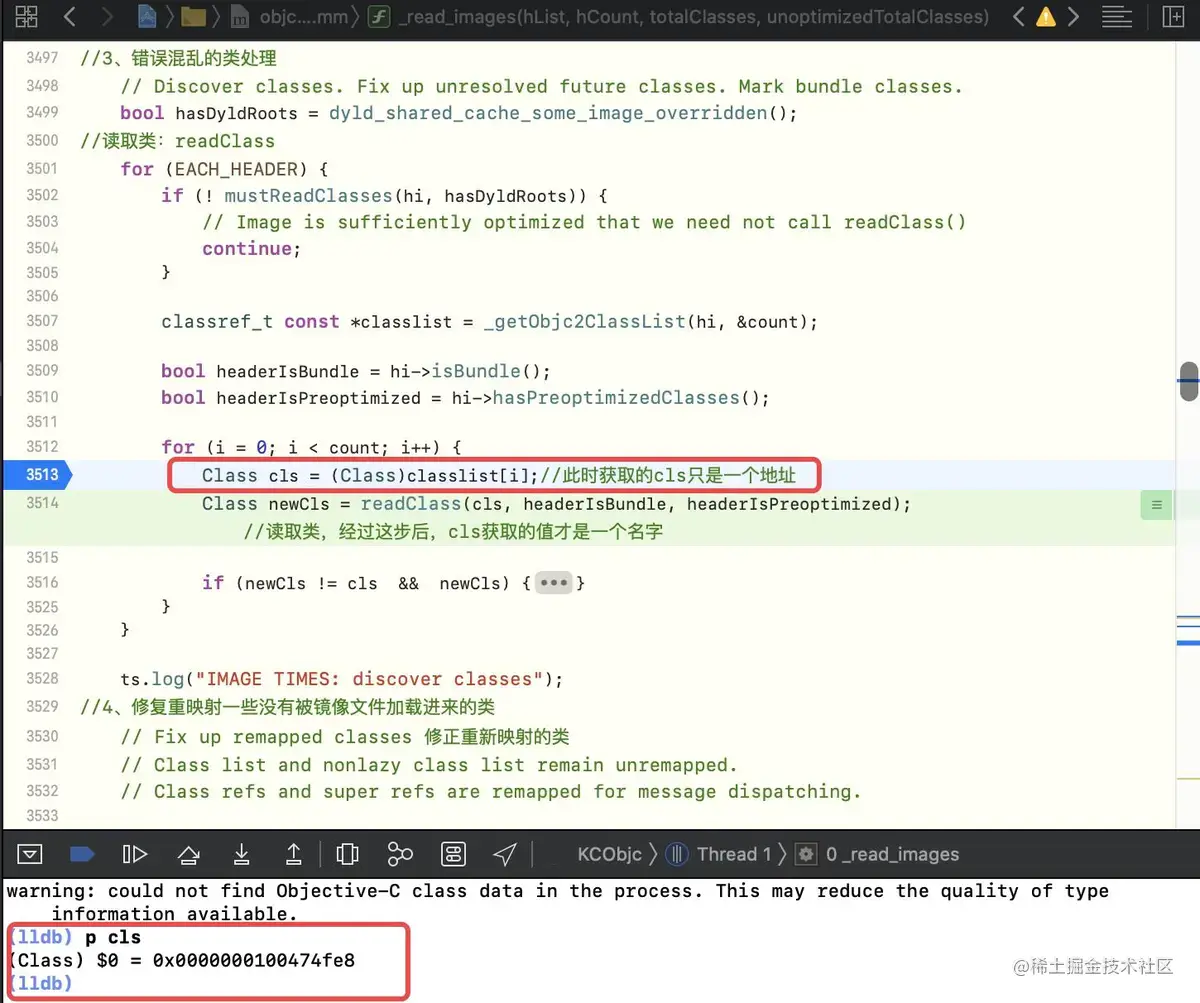Click line number 3507 in gutter
The width and height of the screenshot is (1200, 1003).
pos(42,321)
